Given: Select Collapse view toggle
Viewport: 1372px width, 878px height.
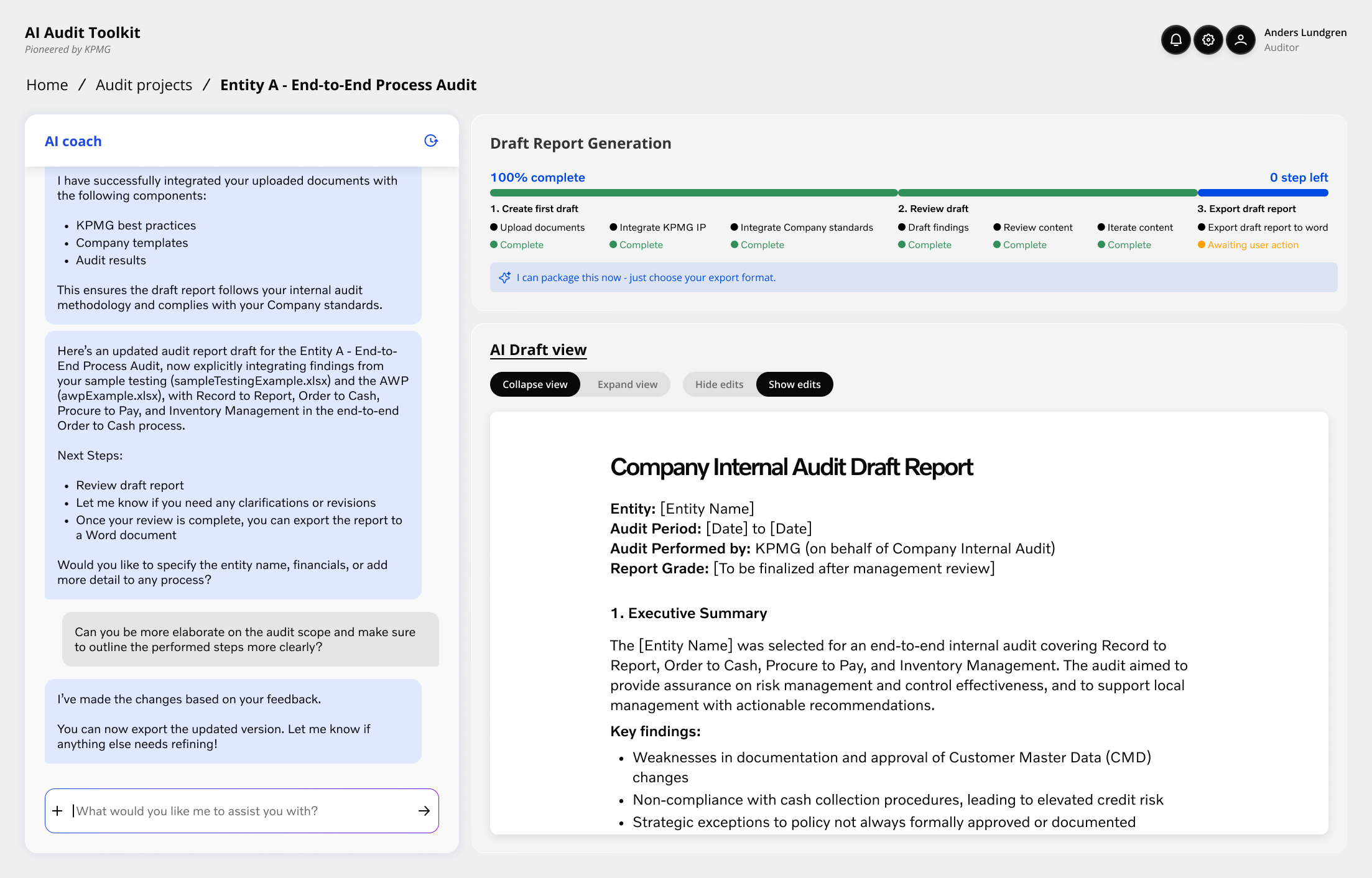Looking at the screenshot, I should (535, 384).
